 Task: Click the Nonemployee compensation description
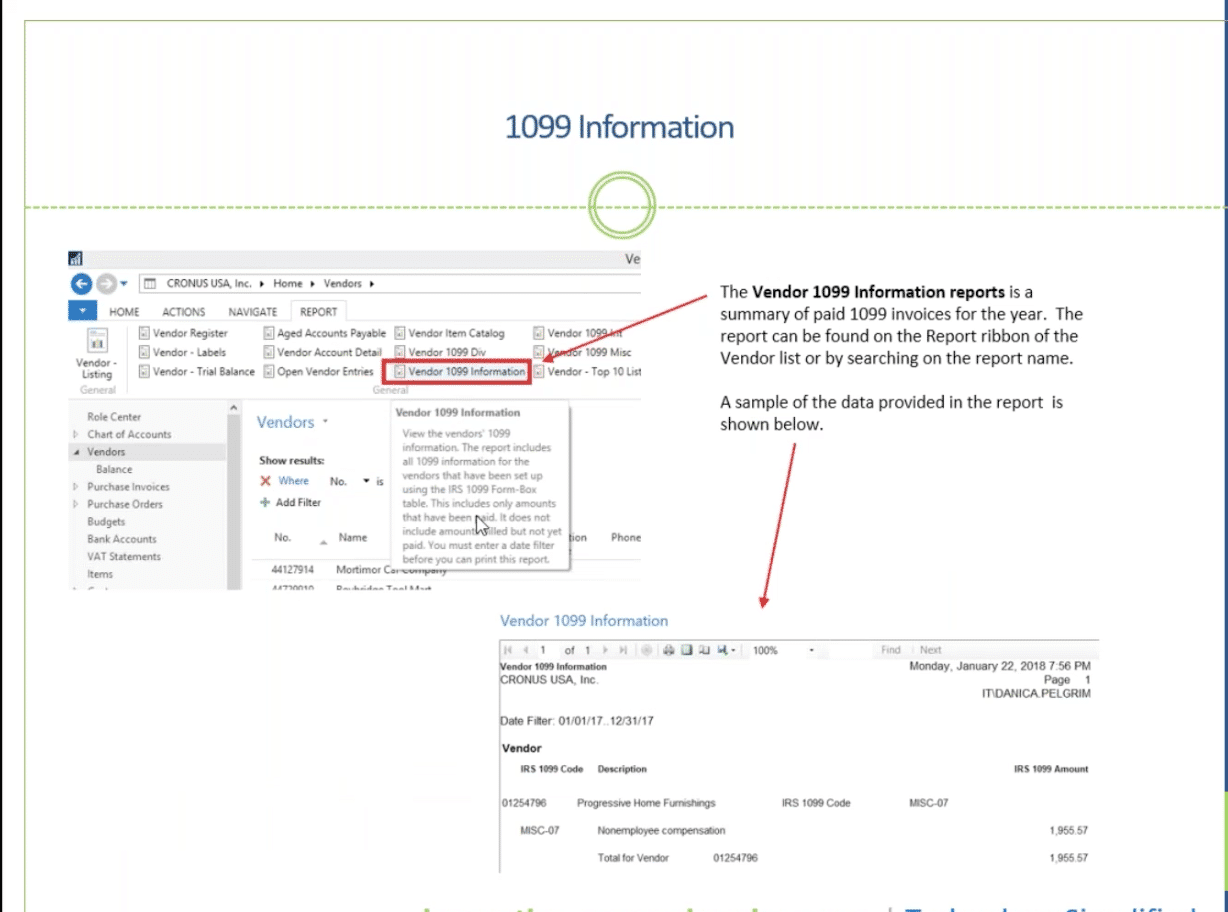tap(661, 830)
